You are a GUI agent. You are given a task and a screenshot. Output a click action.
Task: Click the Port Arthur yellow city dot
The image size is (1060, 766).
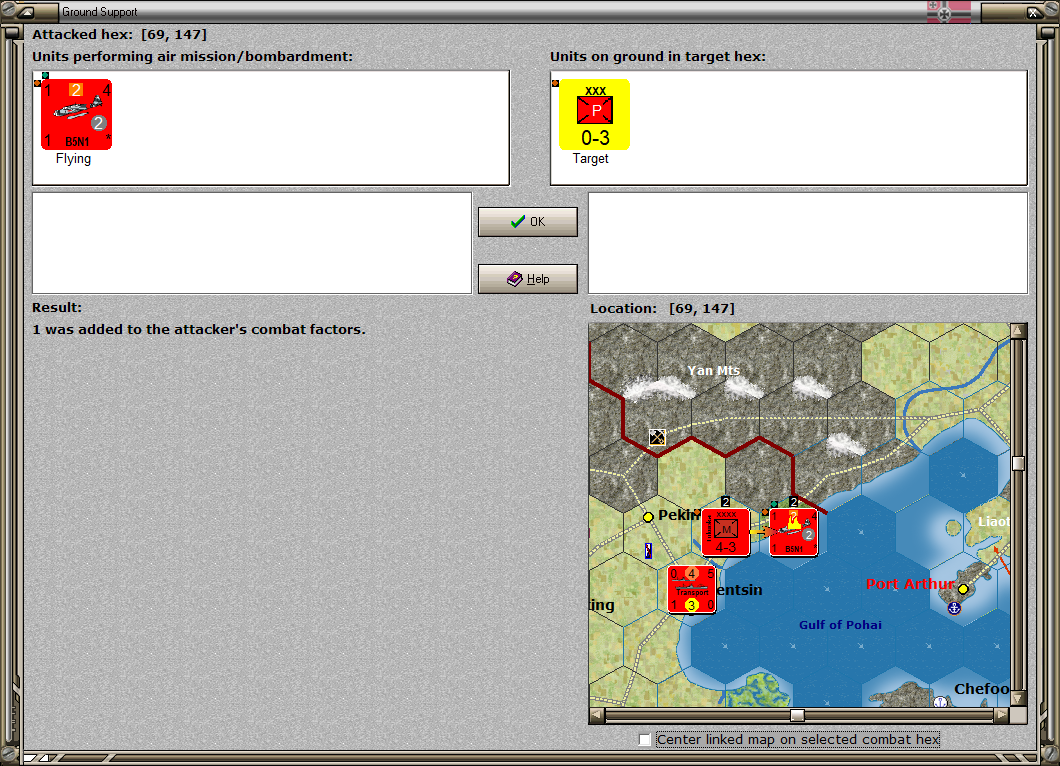point(963,589)
